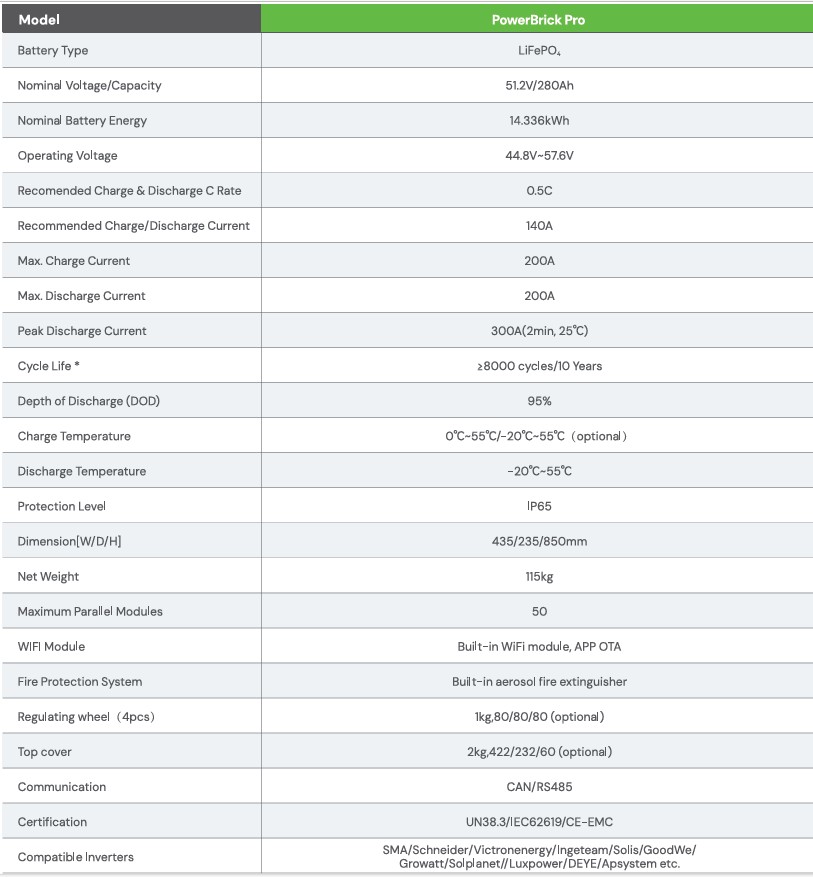Click the 51.2V/280Ah nominal voltage value

(539, 85)
